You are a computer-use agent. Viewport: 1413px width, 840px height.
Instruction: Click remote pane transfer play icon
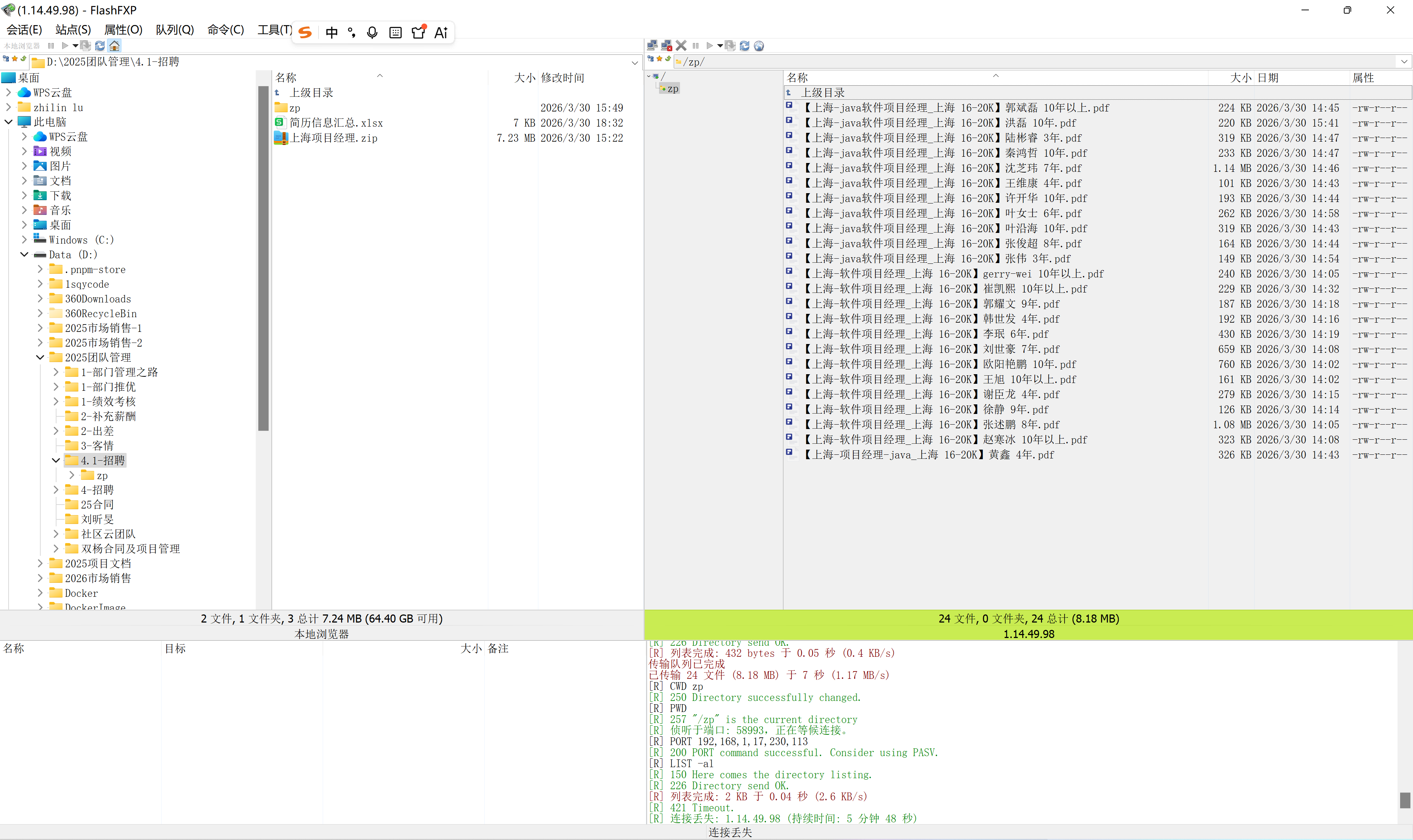coord(709,45)
